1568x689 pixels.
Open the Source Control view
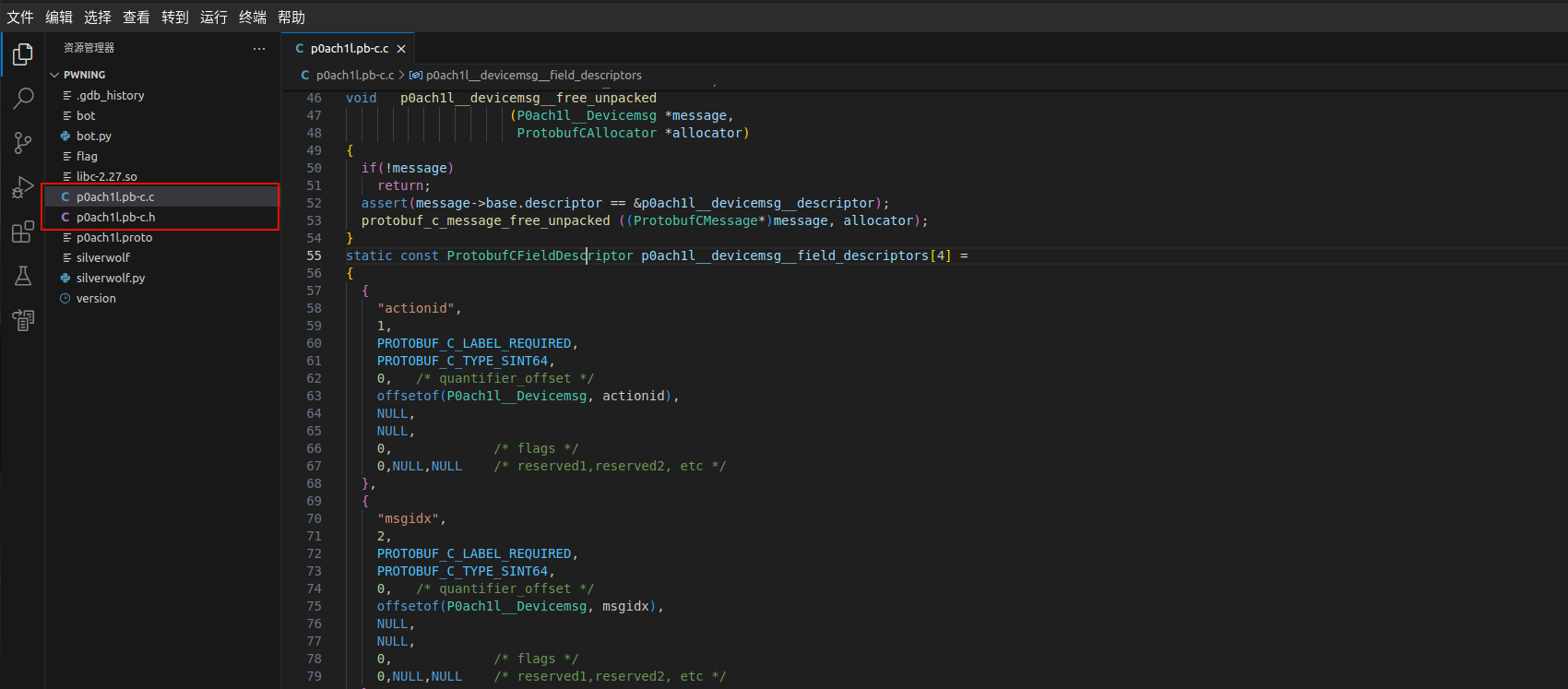coord(23,142)
